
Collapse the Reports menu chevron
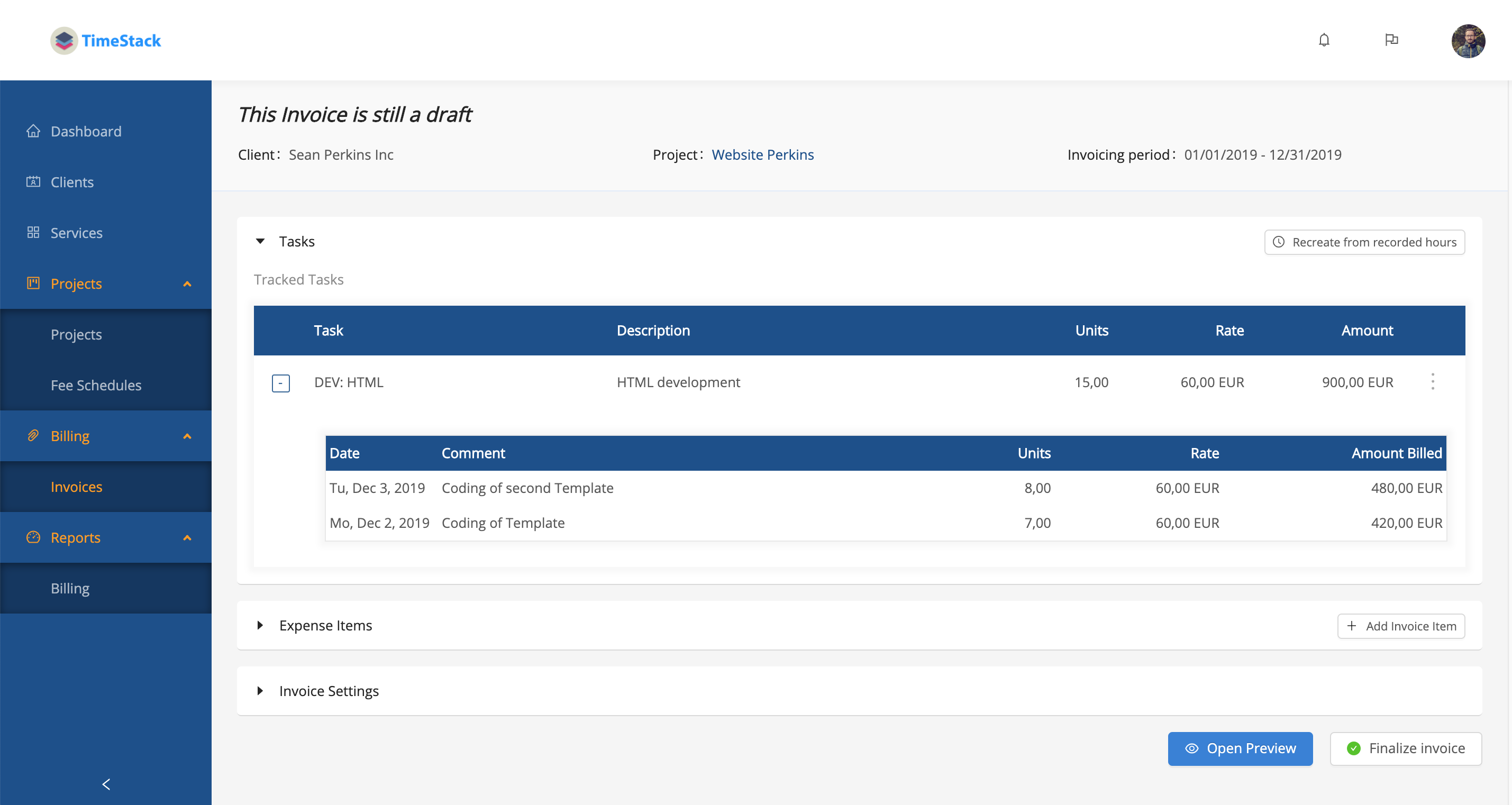(187, 537)
